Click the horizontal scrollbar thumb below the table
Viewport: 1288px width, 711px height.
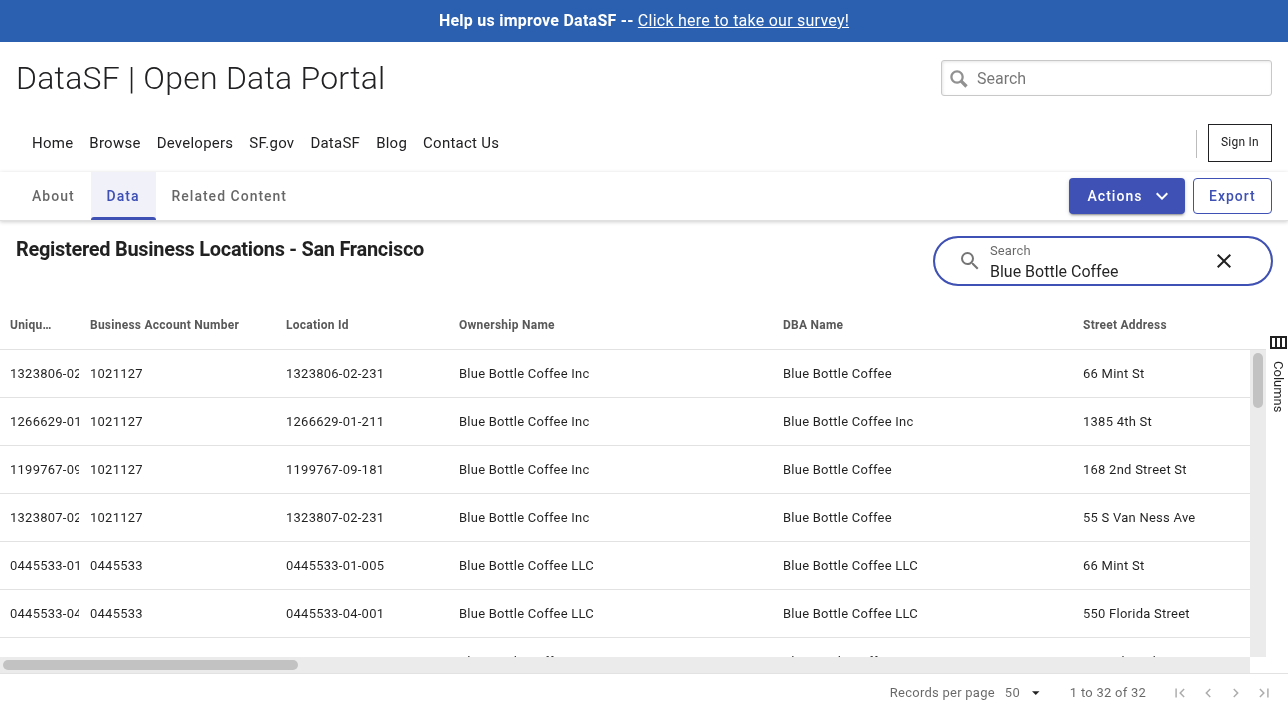point(150,665)
